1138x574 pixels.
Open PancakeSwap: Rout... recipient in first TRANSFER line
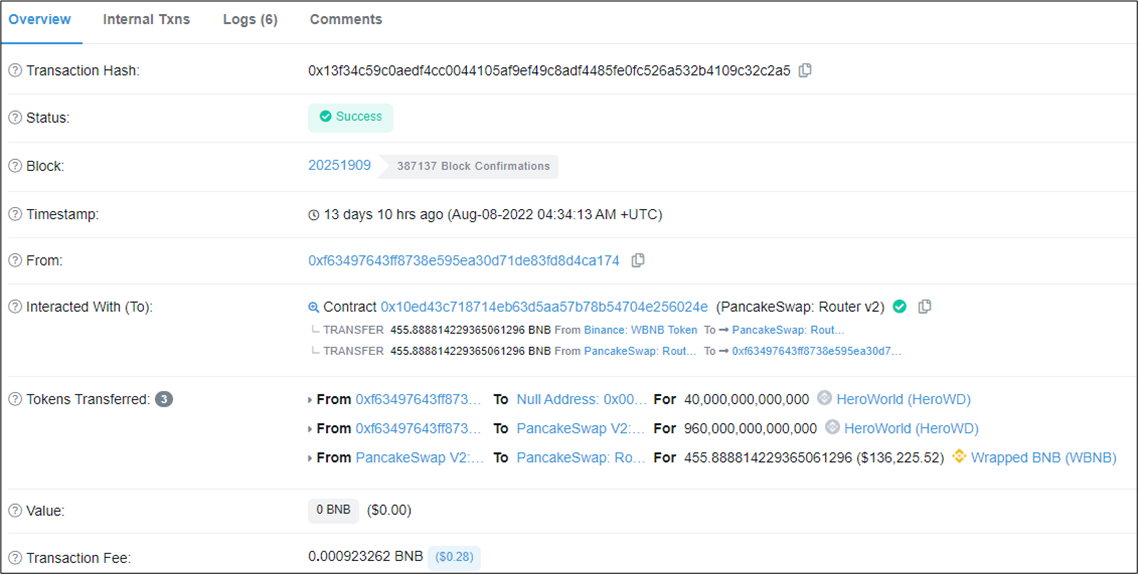click(x=788, y=330)
